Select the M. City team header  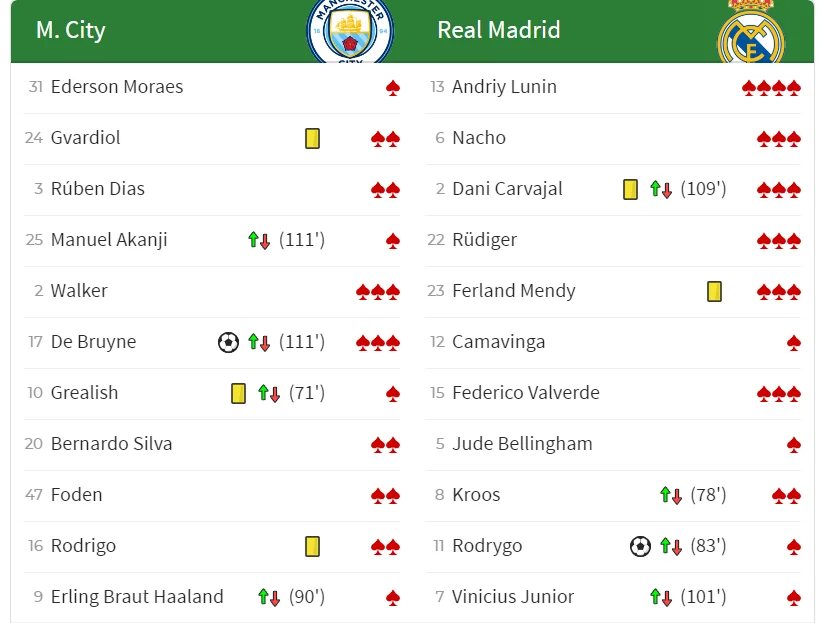70,30
